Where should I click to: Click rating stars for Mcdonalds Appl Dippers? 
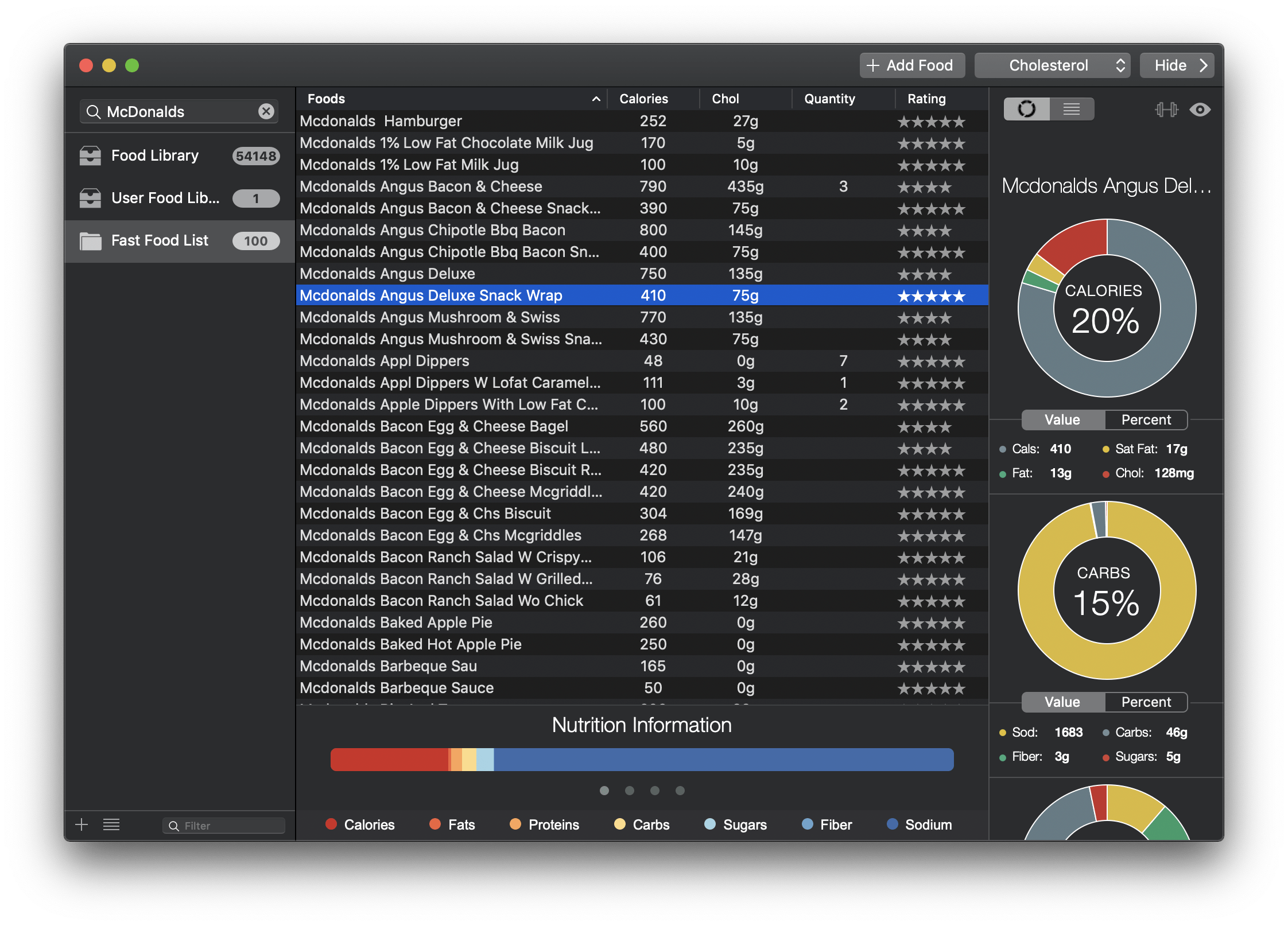(x=932, y=361)
